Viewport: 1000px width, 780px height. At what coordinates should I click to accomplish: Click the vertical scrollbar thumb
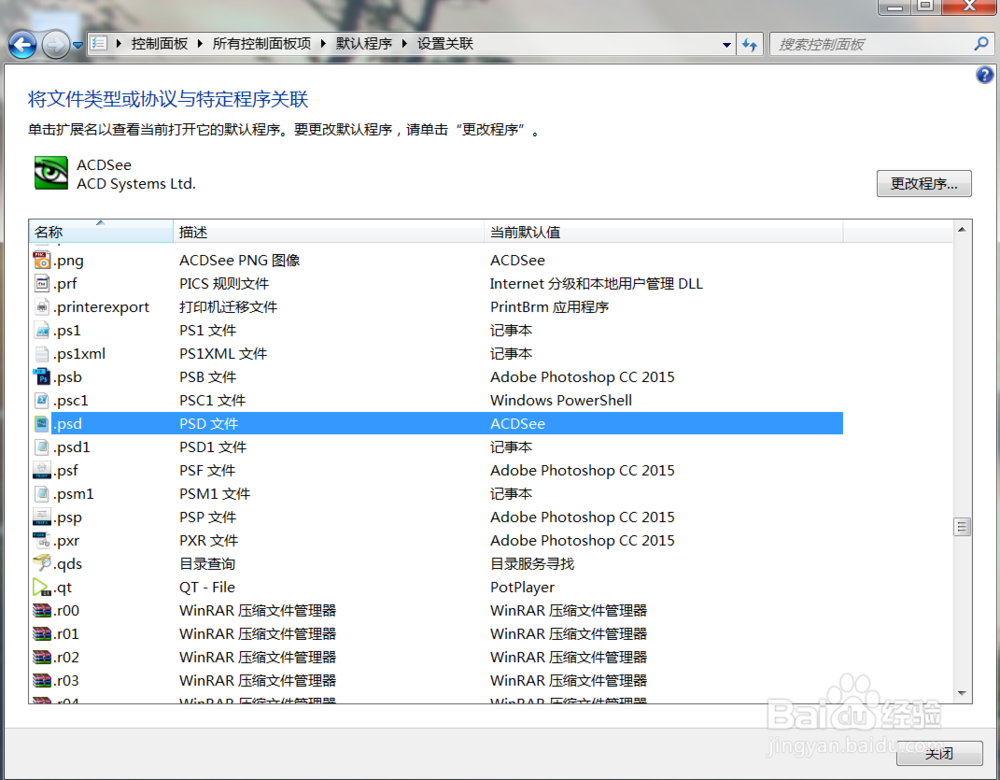point(962,527)
